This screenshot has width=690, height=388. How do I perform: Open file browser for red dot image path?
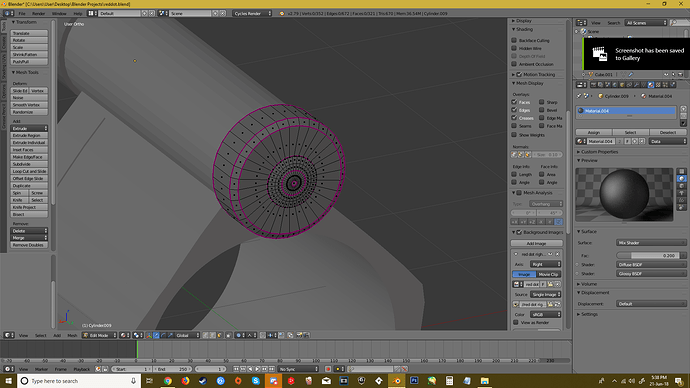[x=550, y=304]
